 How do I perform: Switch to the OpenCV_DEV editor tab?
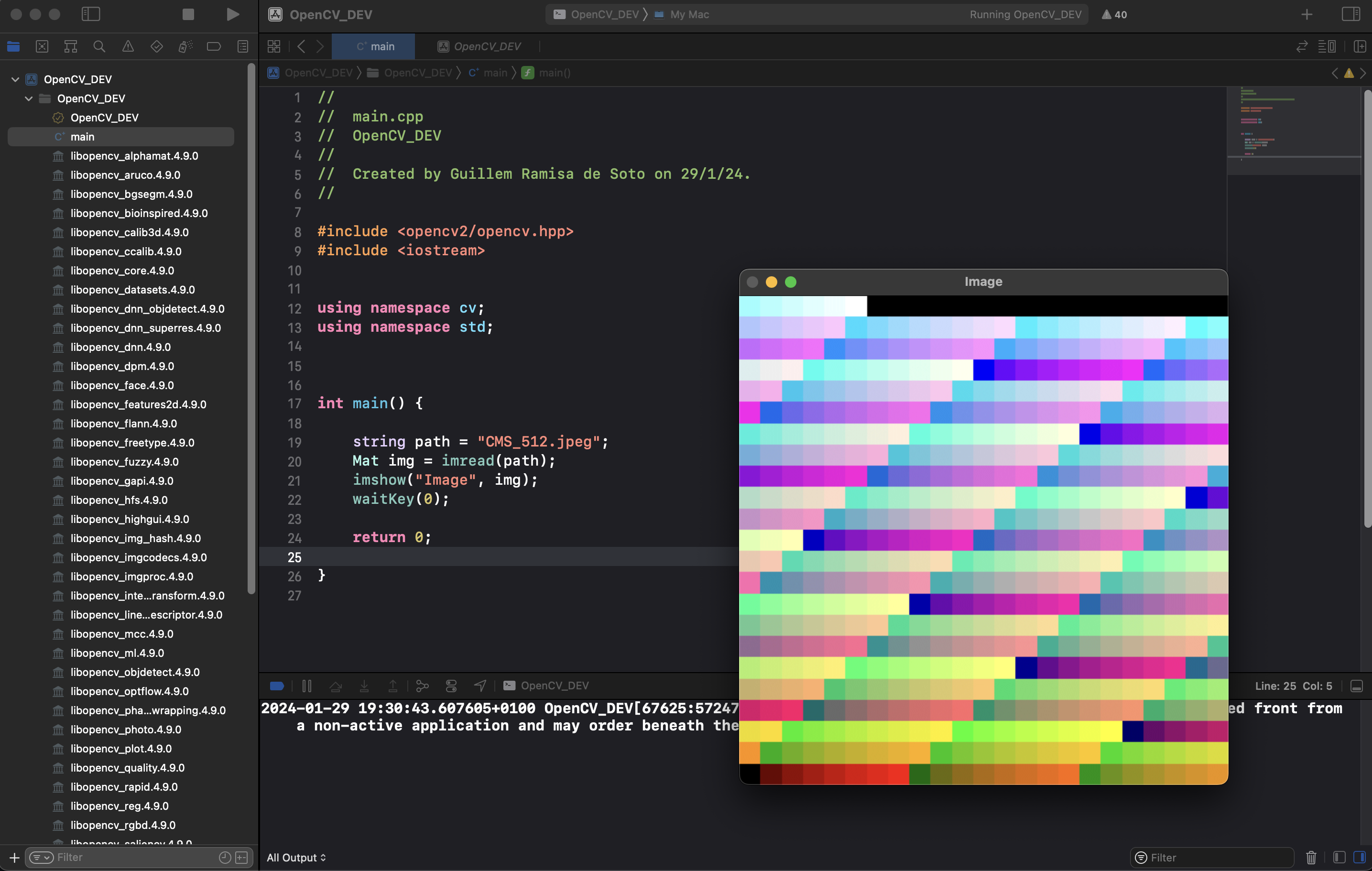[480, 47]
